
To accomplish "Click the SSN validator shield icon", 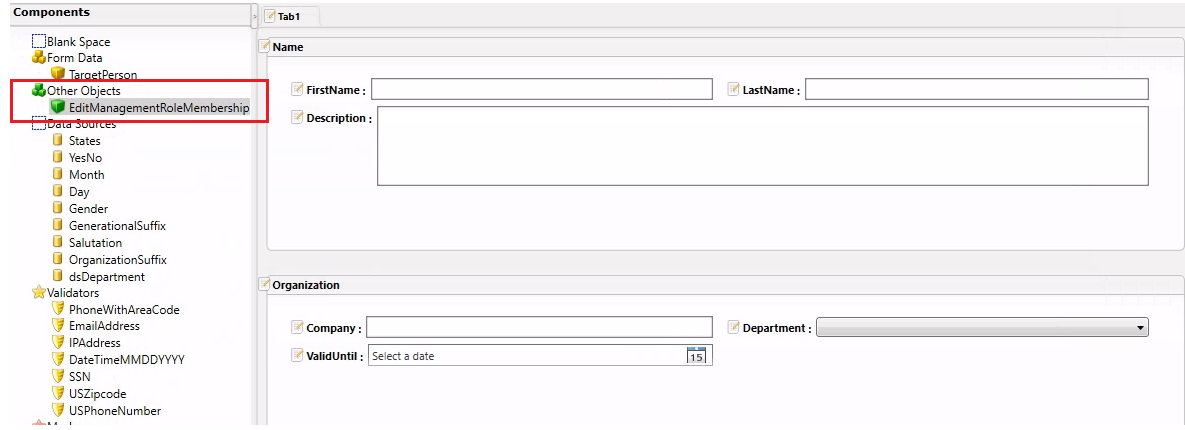I will (57, 376).
